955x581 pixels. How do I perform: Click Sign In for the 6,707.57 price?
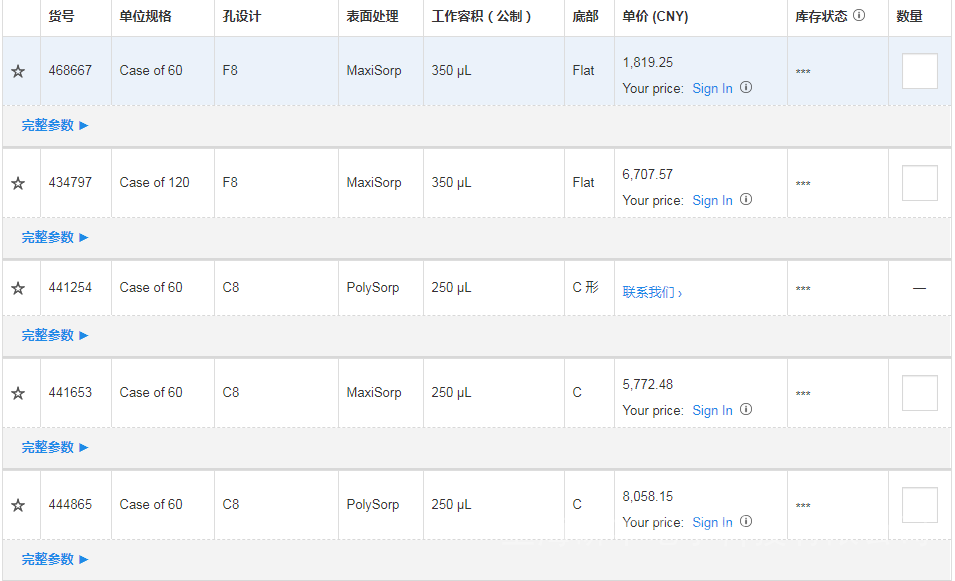point(712,200)
